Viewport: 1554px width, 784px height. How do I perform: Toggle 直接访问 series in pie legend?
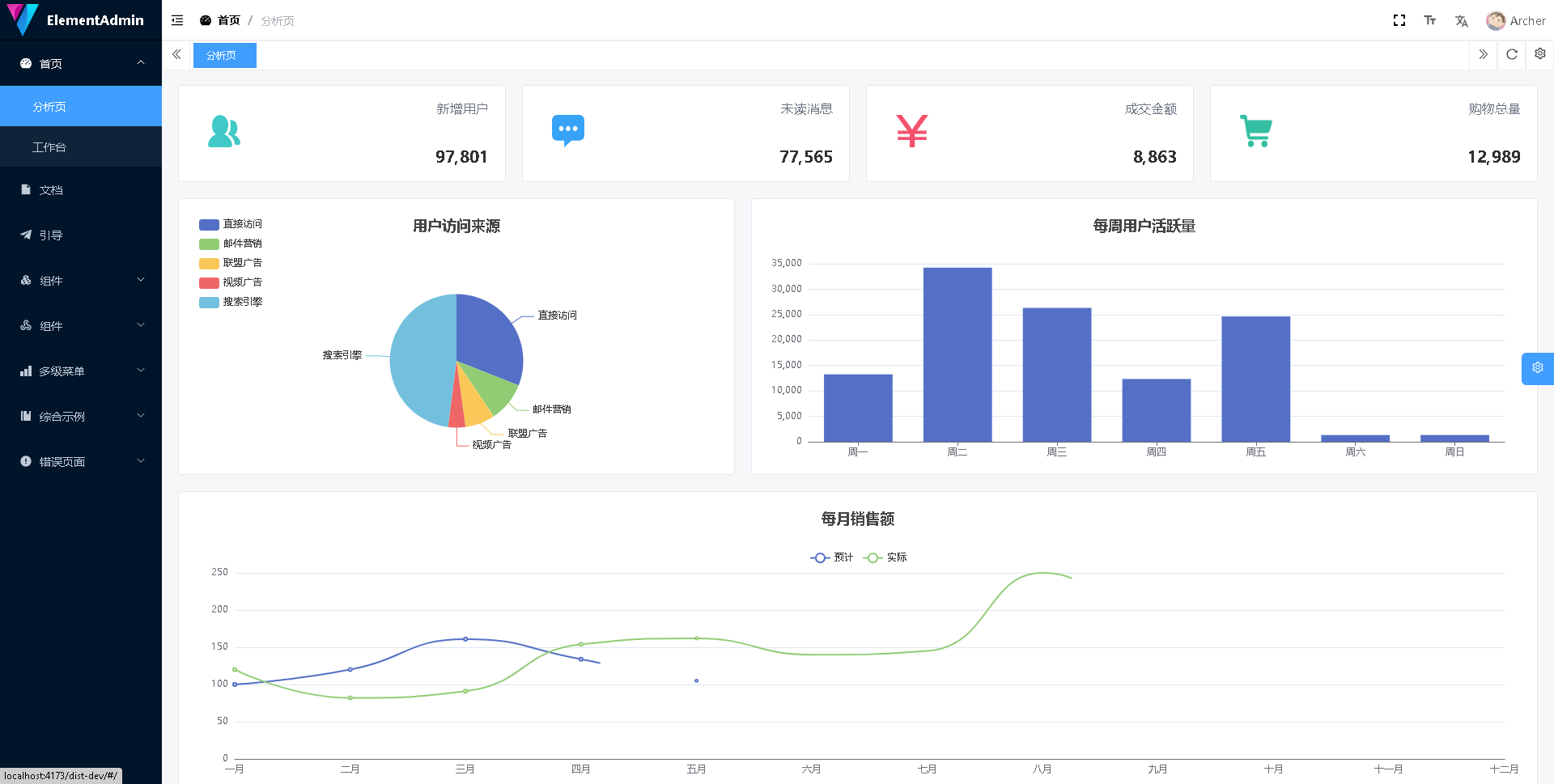click(231, 224)
